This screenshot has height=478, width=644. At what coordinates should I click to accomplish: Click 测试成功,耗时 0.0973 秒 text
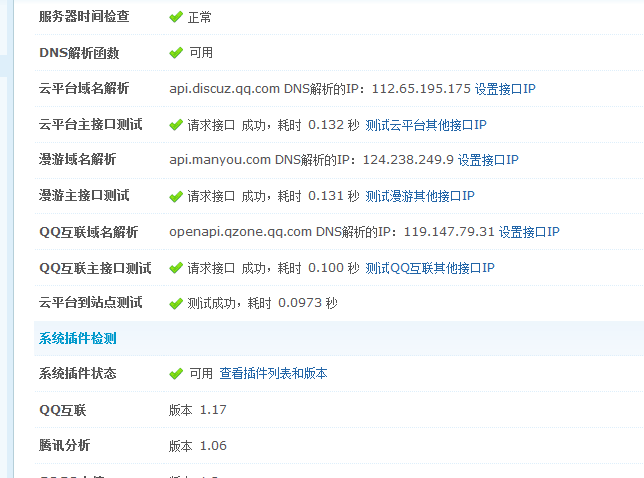262,303
